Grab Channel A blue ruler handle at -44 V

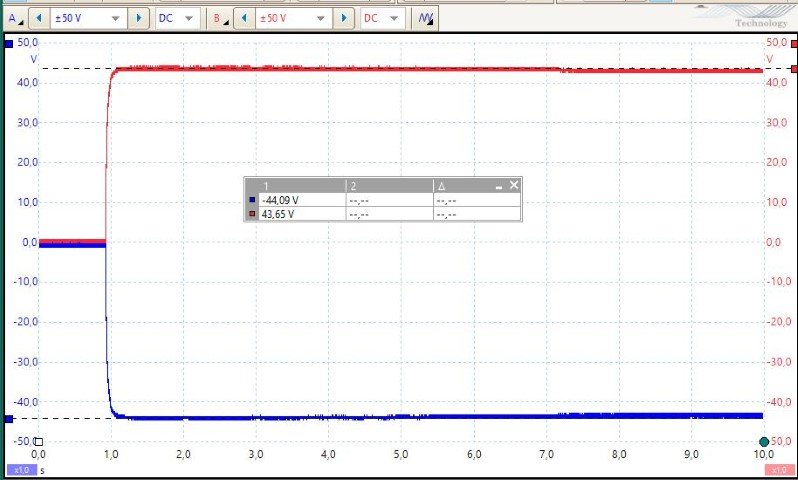[x=9, y=419]
